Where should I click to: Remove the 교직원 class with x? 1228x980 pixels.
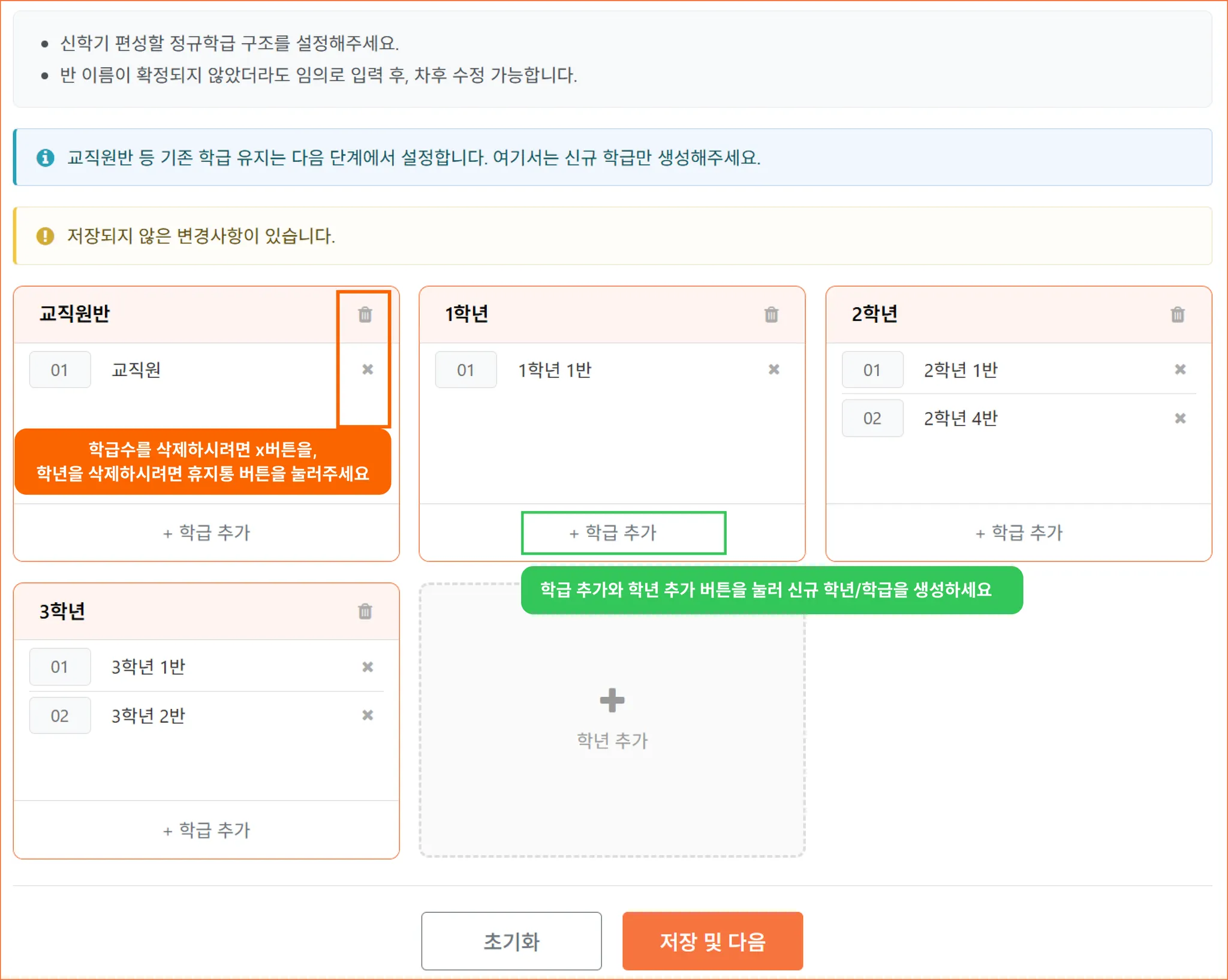click(368, 369)
